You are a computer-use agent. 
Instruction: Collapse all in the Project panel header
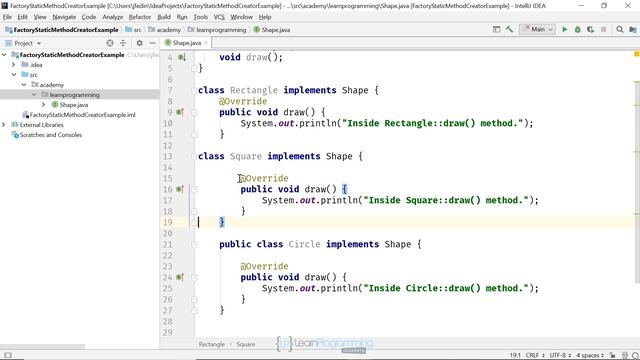123,43
